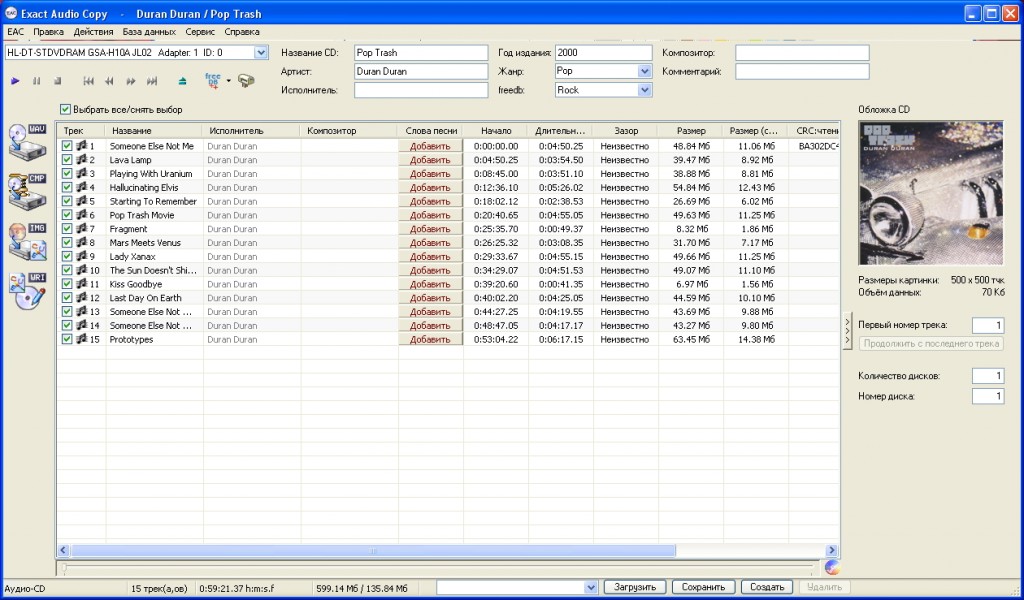Open the EAC menu
This screenshot has width=1024, height=600.
(x=15, y=31)
